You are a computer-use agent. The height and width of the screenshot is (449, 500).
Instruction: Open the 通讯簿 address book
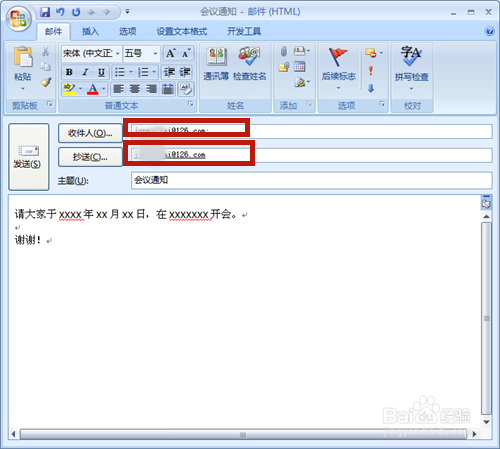[x=216, y=65]
